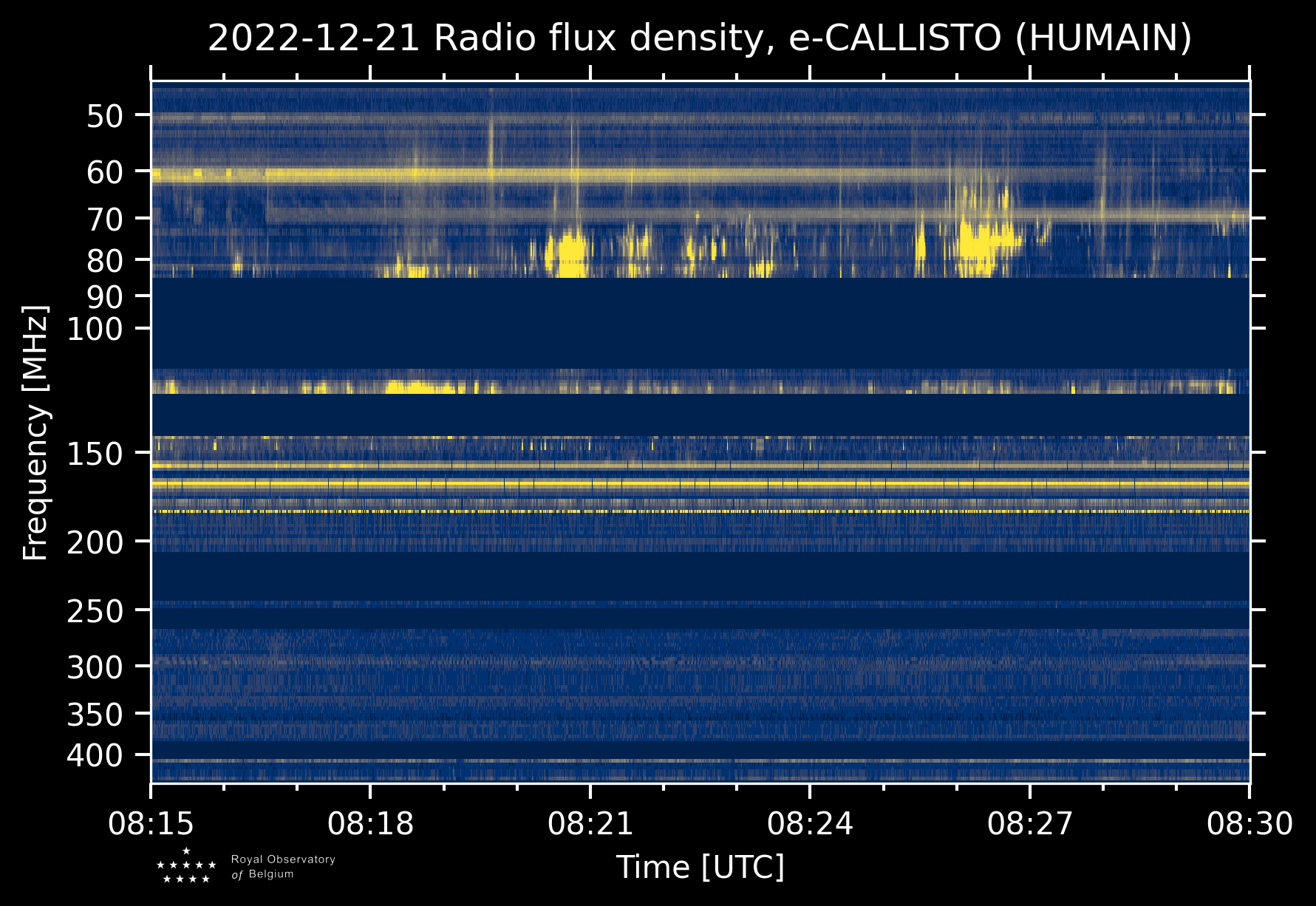Select the 08:27 time tick label
This screenshot has height=906, width=1316.
[x=1030, y=823]
